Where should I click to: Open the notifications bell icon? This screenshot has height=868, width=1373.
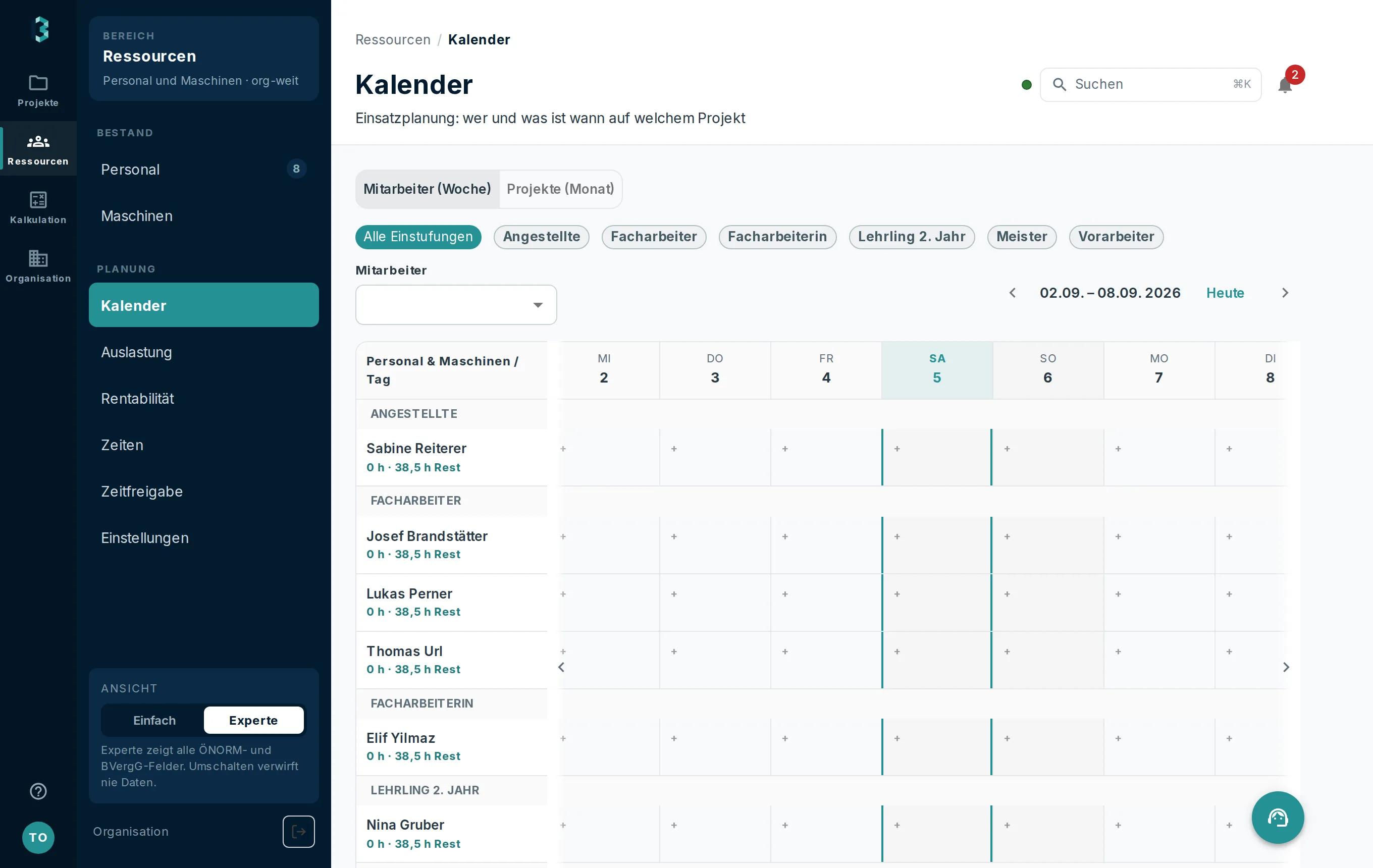coord(1285,85)
